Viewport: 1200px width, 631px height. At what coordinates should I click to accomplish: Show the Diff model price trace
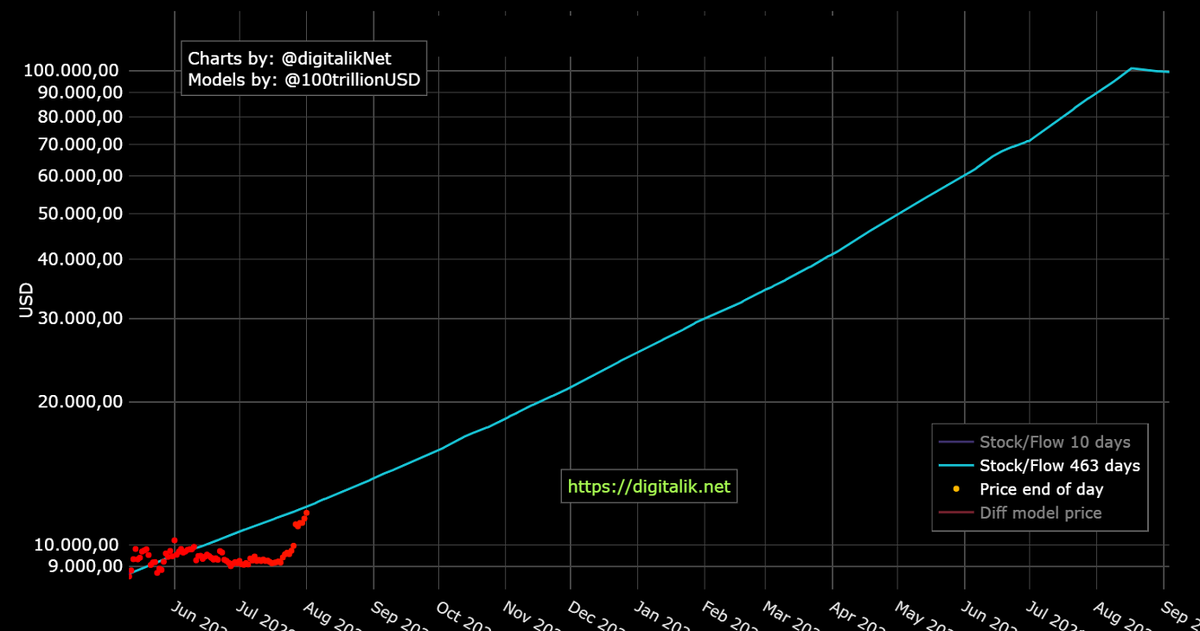(x=1040, y=513)
